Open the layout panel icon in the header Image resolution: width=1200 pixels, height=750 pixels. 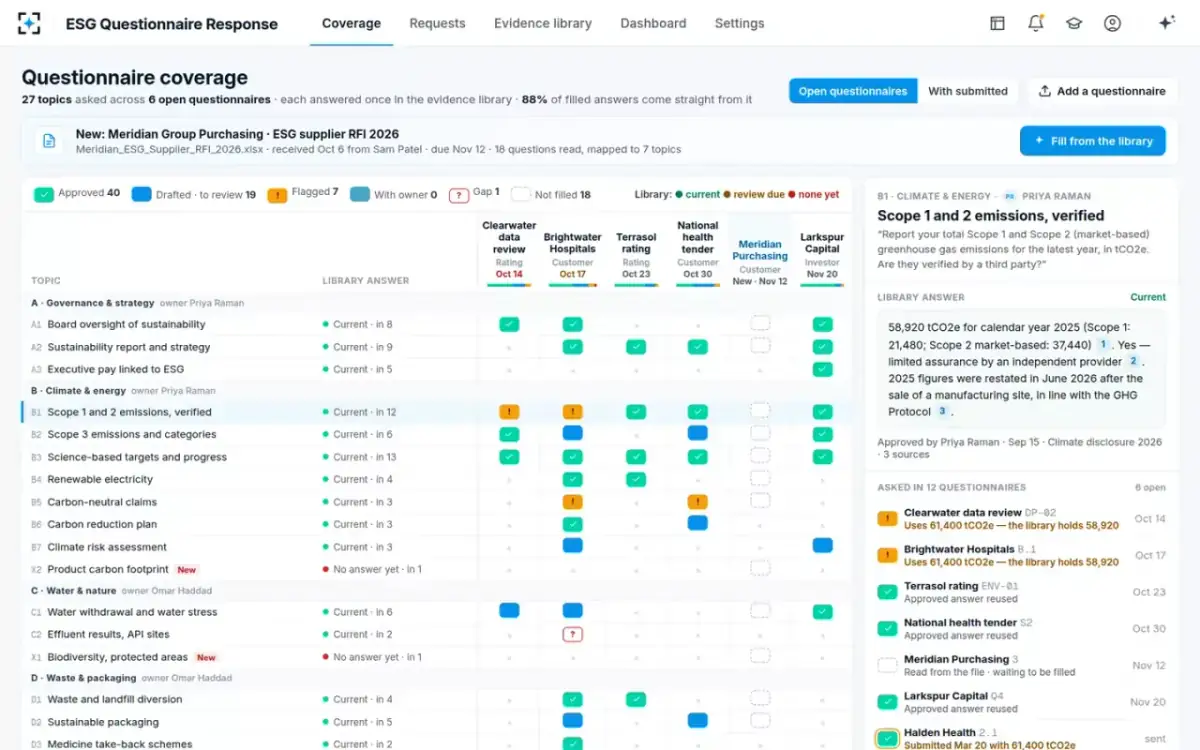tap(997, 23)
